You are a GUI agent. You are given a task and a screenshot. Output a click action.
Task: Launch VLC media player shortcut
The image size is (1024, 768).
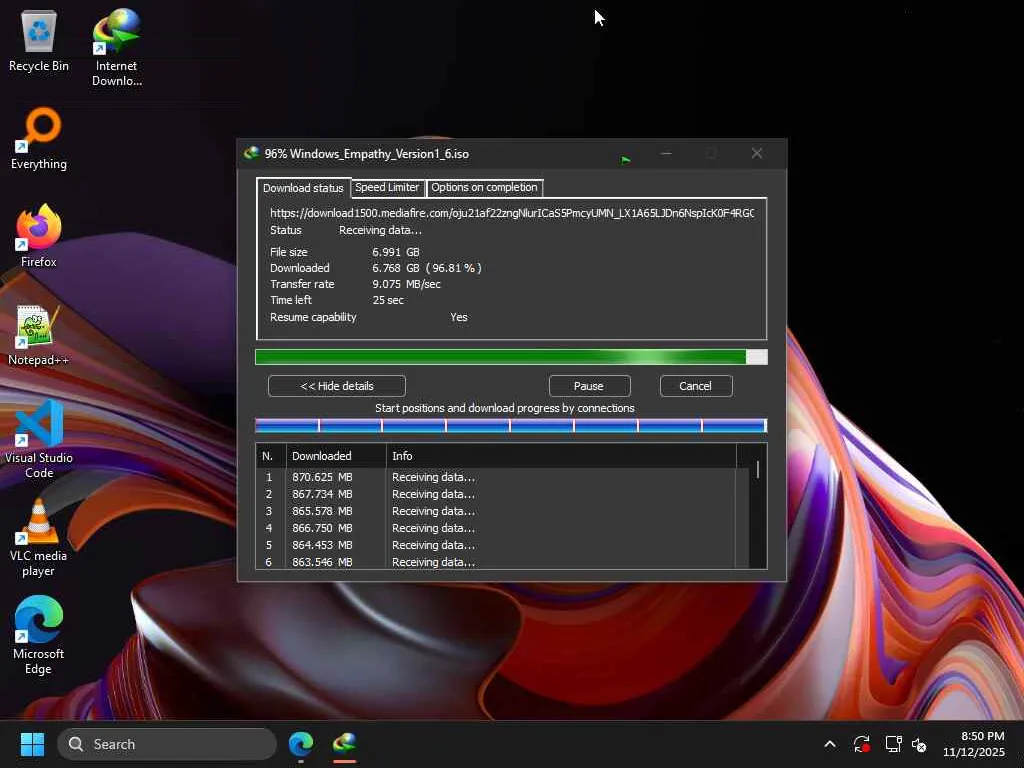39,523
